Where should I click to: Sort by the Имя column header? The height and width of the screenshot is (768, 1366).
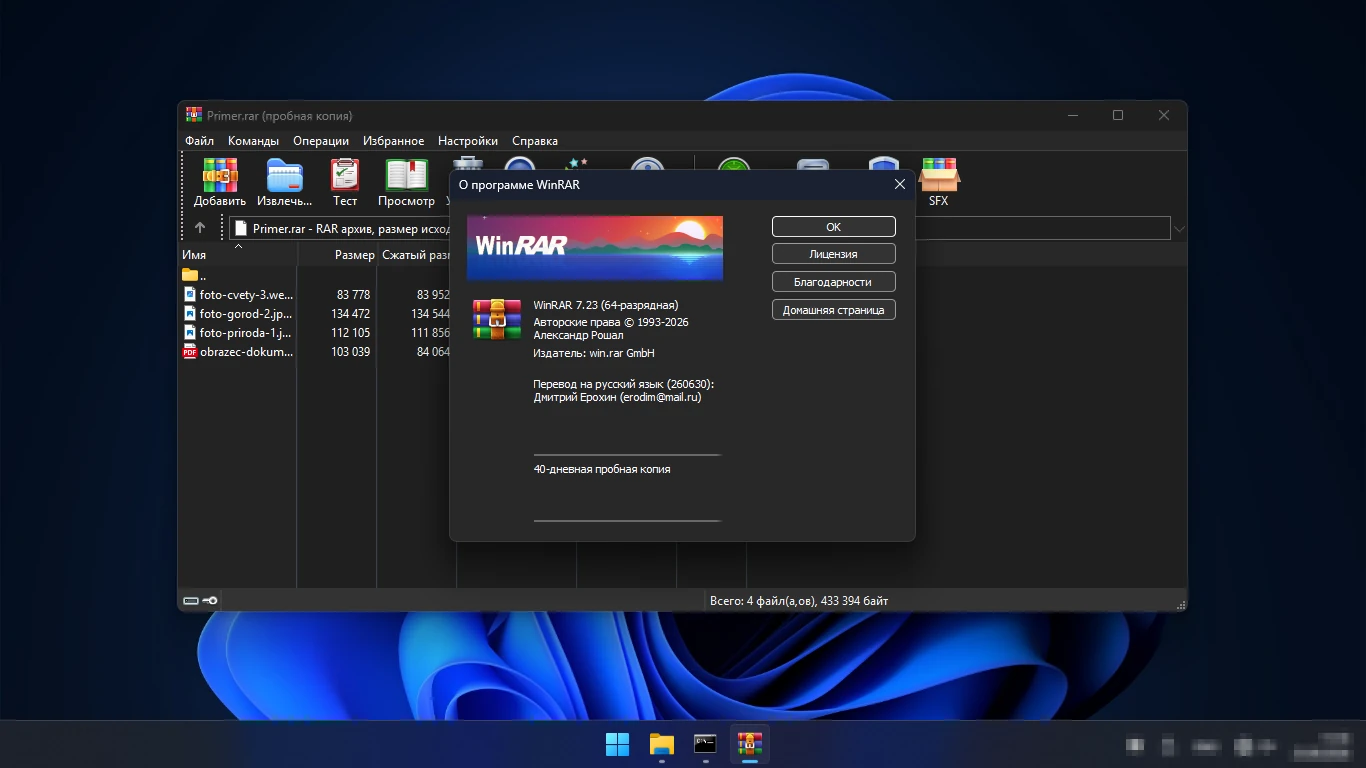(x=238, y=255)
